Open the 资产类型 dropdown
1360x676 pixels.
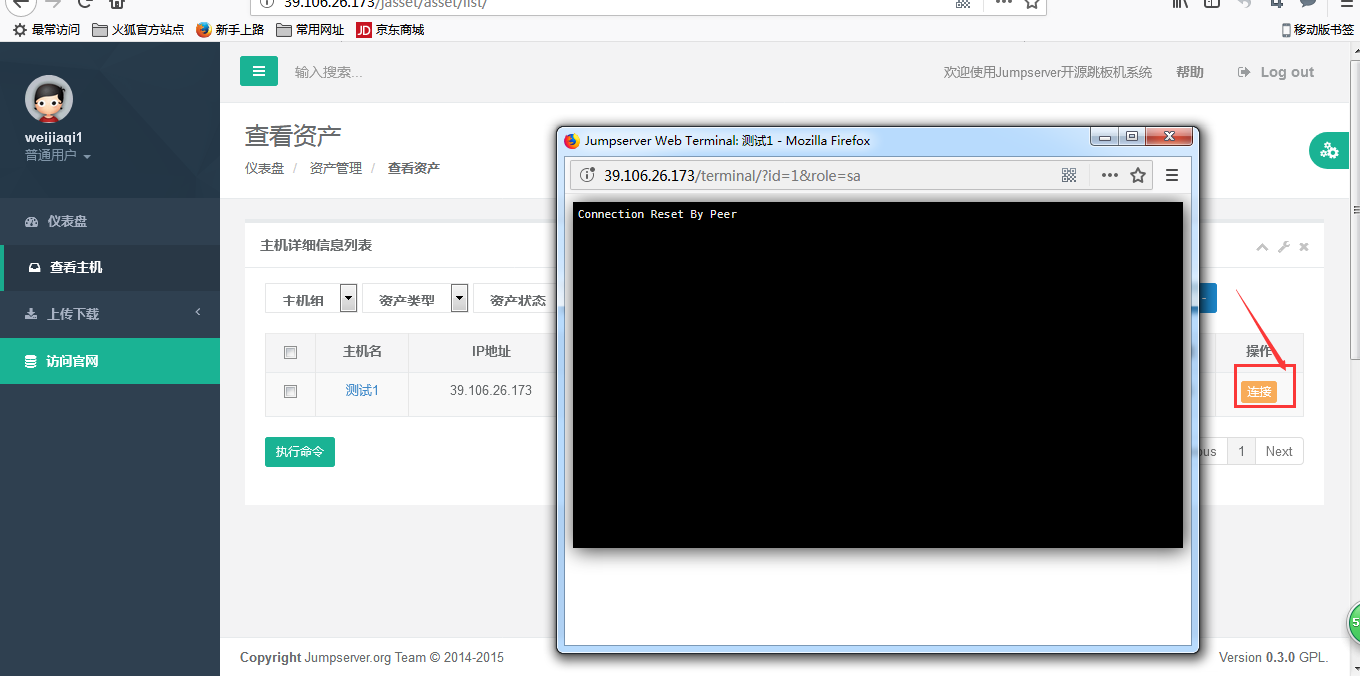[x=415, y=299]
